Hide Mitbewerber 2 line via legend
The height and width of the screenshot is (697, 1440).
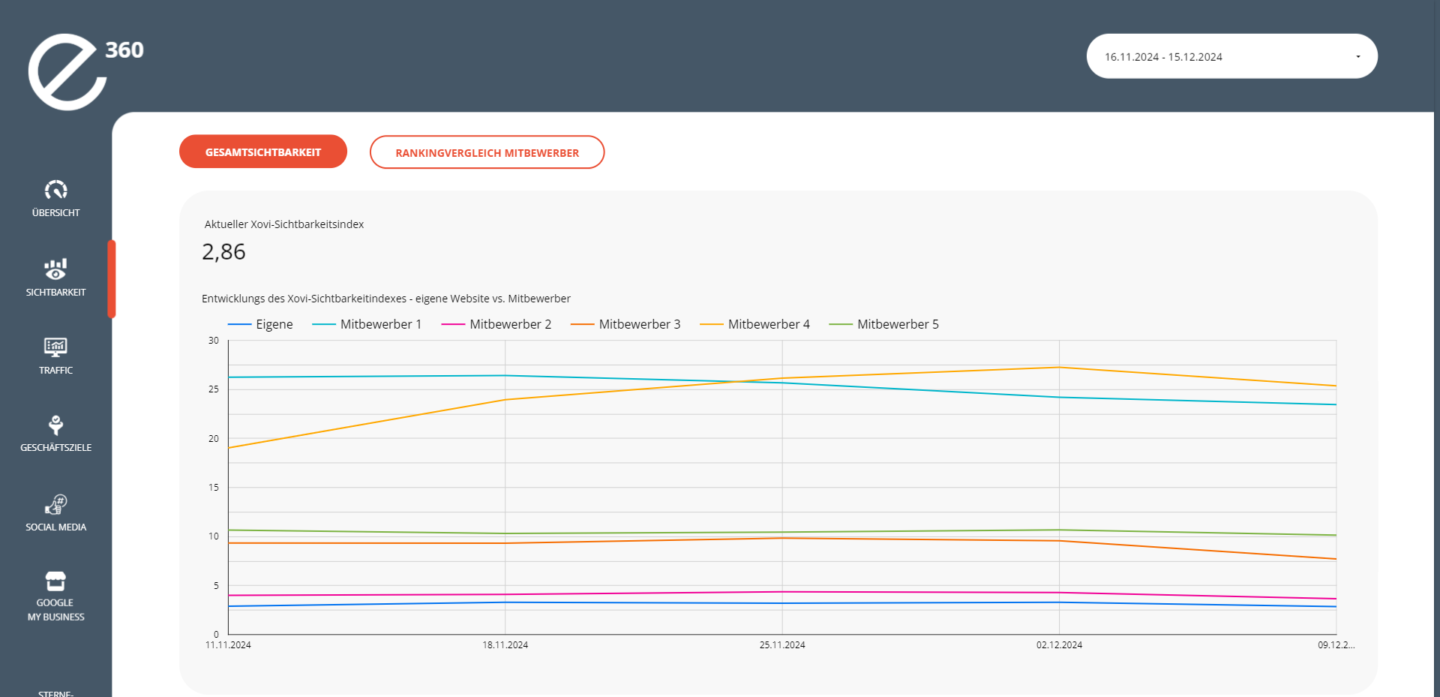pos(497,324)
